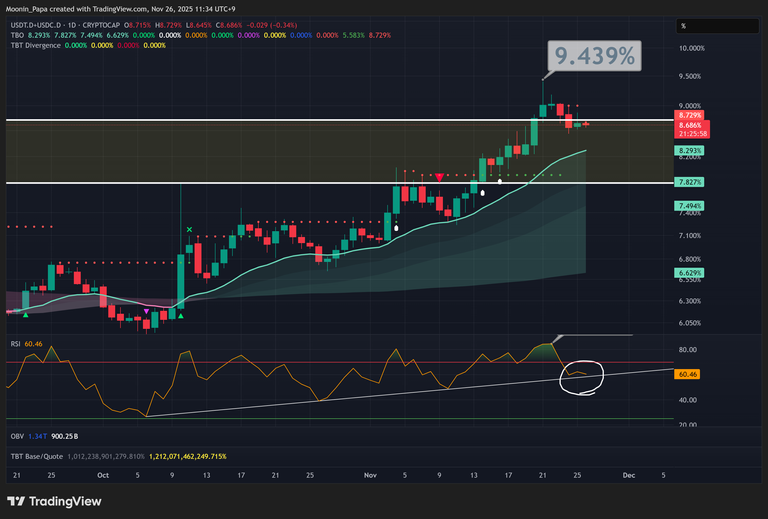Select the OBV pane legend label
Screen dimensions: 768x519
click(x=16, y=437)
